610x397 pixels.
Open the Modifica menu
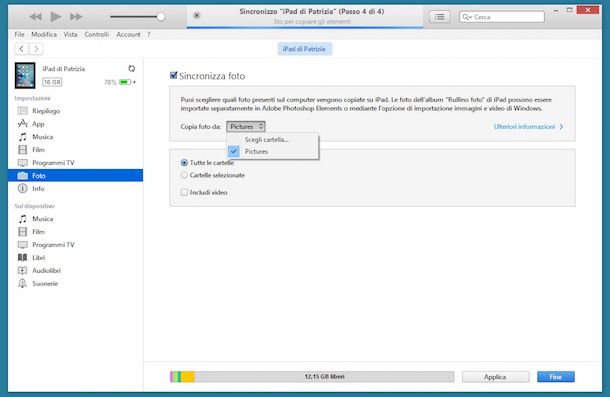click(44, 35)
